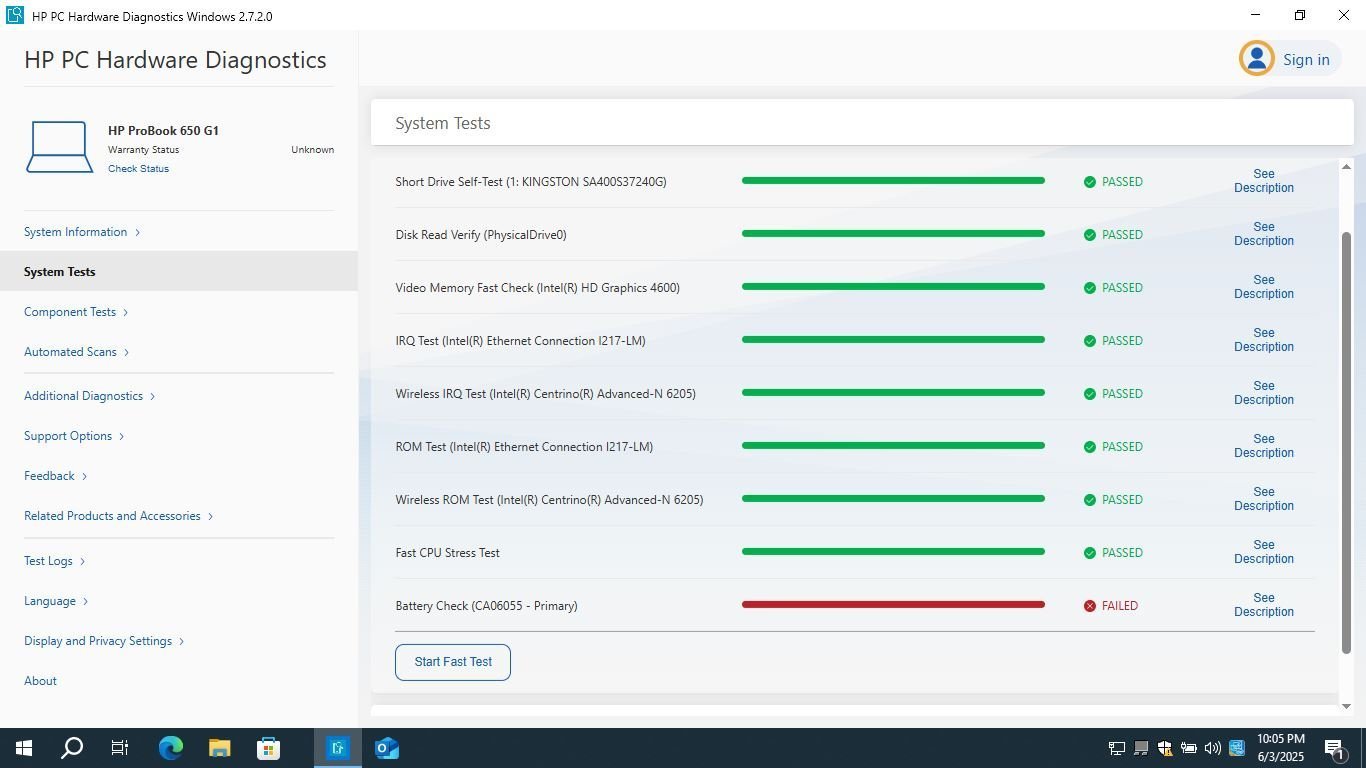The width and height of the screenshot is (1366, 768).
Task: See Description for Wireless ROM Test
Action: [x=1264, y=499]
